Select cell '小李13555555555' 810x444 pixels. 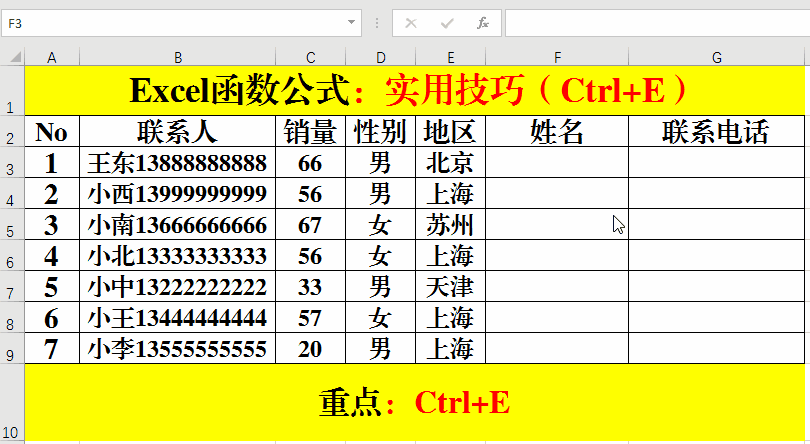tap(178, 348)
